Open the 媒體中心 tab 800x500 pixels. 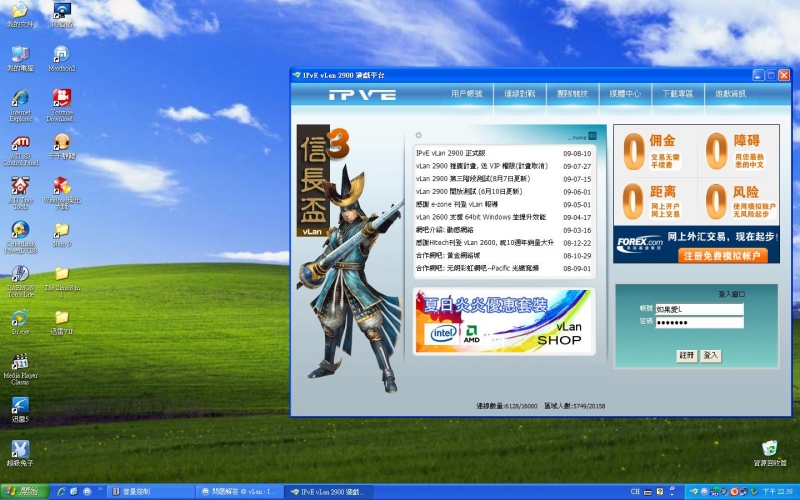(625, 94)
